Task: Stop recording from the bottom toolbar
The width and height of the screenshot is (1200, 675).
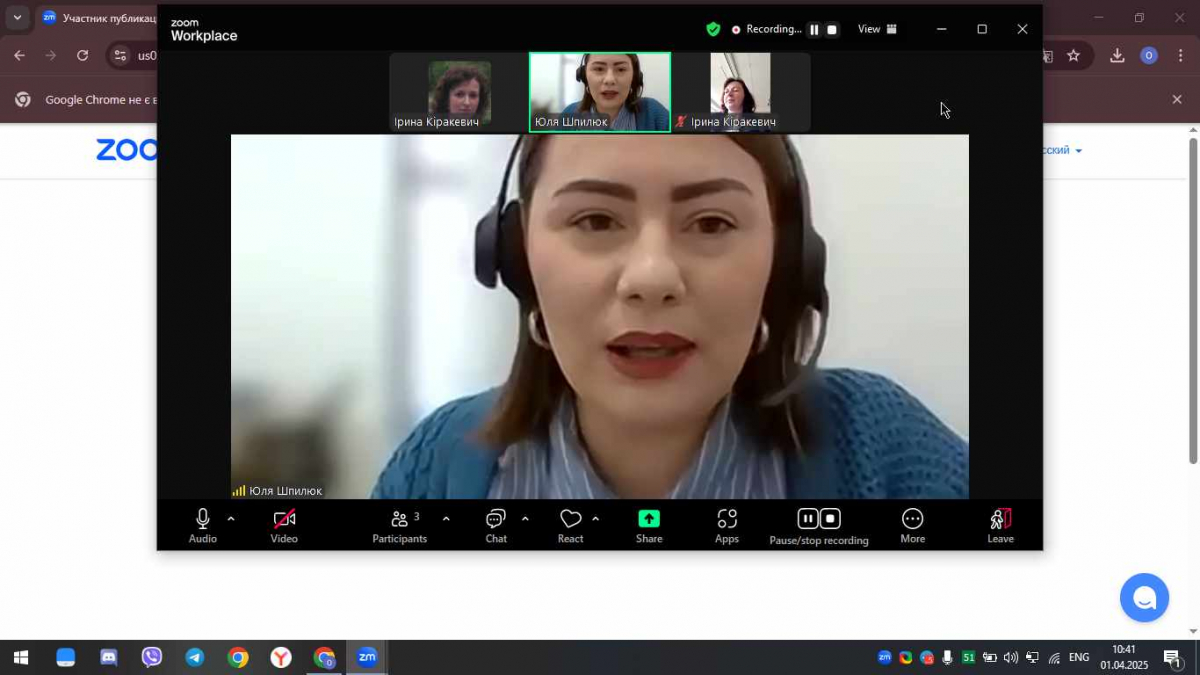Action: (x=830, y=519)
